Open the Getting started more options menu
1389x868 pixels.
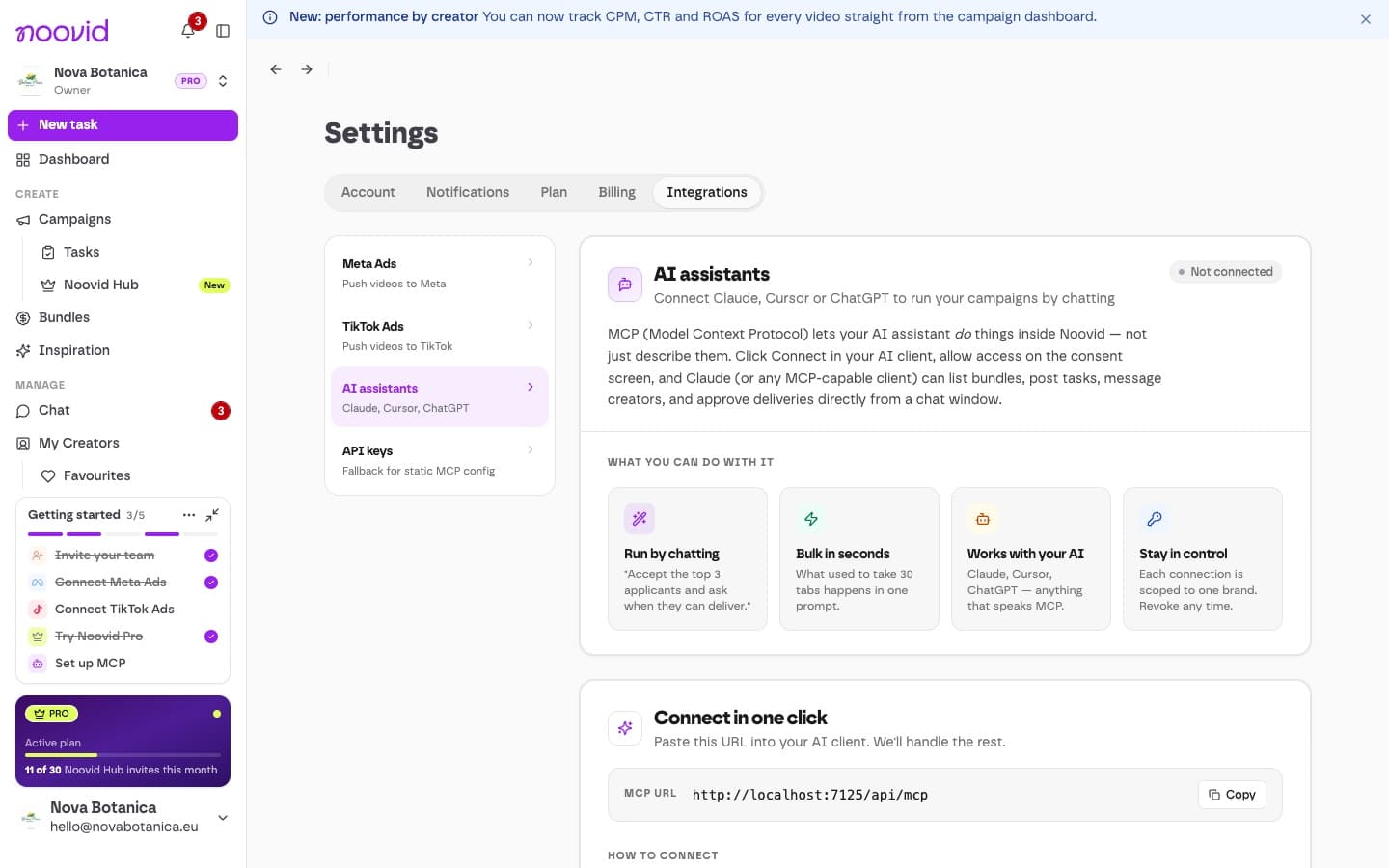(x=189, y=515)
